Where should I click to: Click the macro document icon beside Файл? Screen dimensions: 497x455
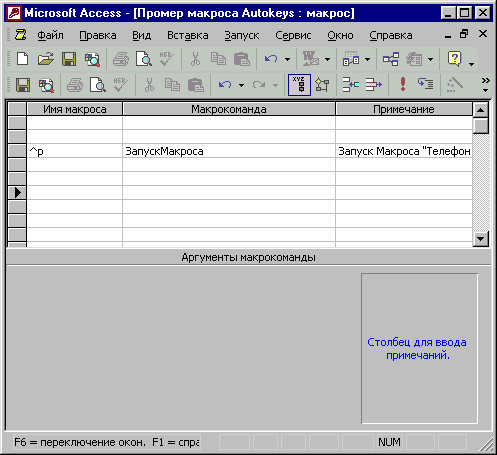pos(20,35)
